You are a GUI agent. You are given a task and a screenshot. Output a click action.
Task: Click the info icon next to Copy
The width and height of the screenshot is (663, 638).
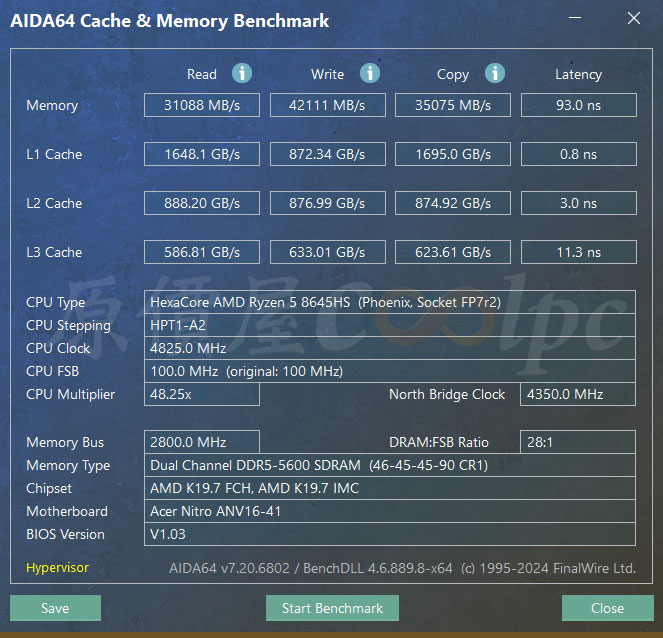495,74
